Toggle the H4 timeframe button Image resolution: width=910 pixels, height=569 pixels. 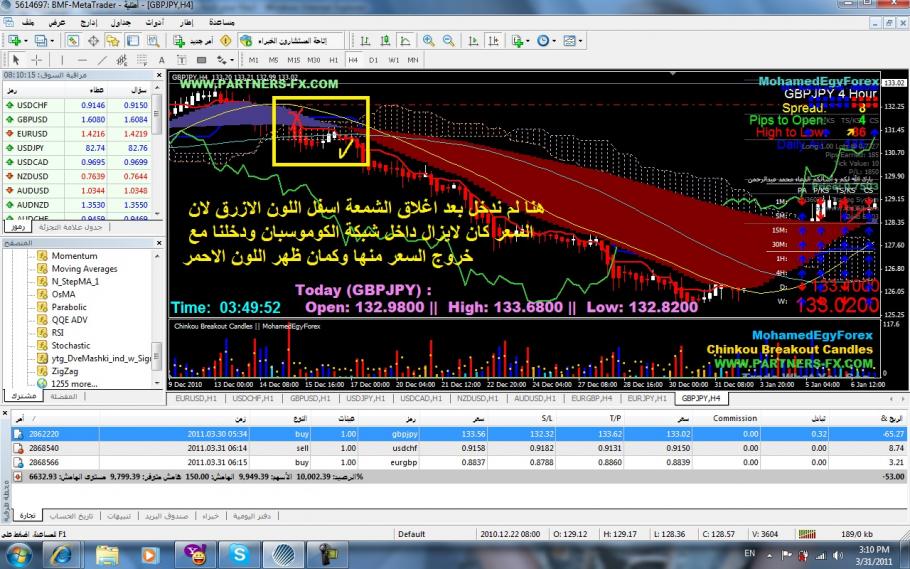click(x=352, y=59)
